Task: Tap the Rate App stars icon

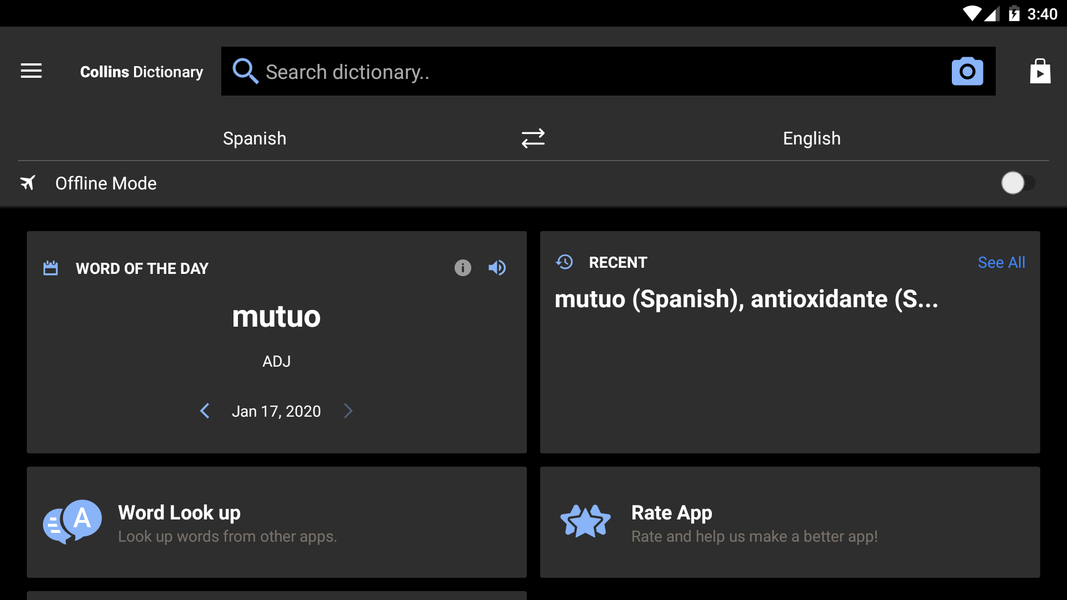Action: [x=585, y=522]
